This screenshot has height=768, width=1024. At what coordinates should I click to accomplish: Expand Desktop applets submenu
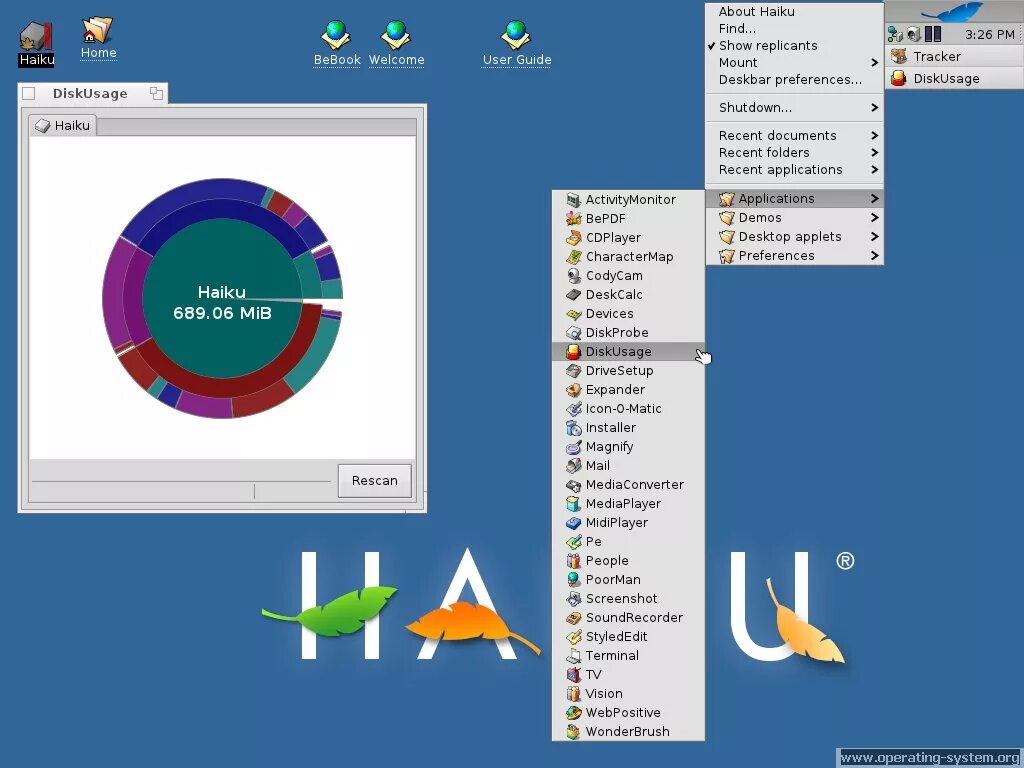[794, 236]
